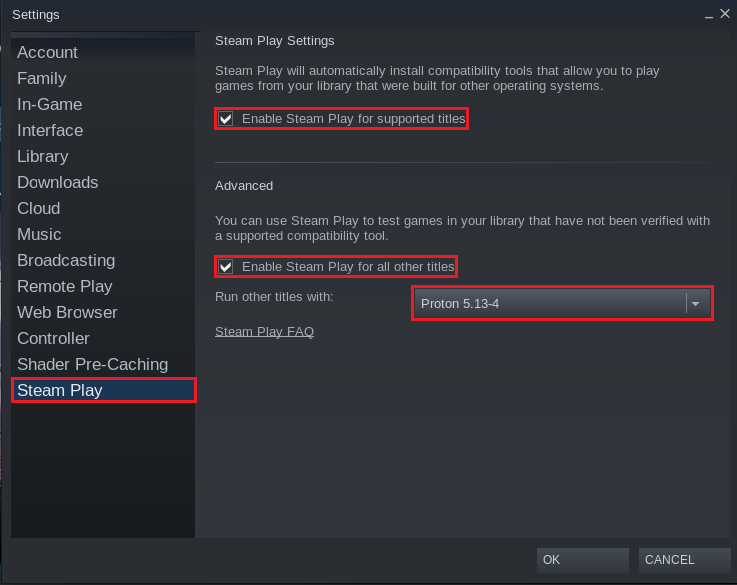Screen dimensions: 737x585
Task: Open the Interface settings page
Action: click(x=50, y=130)
